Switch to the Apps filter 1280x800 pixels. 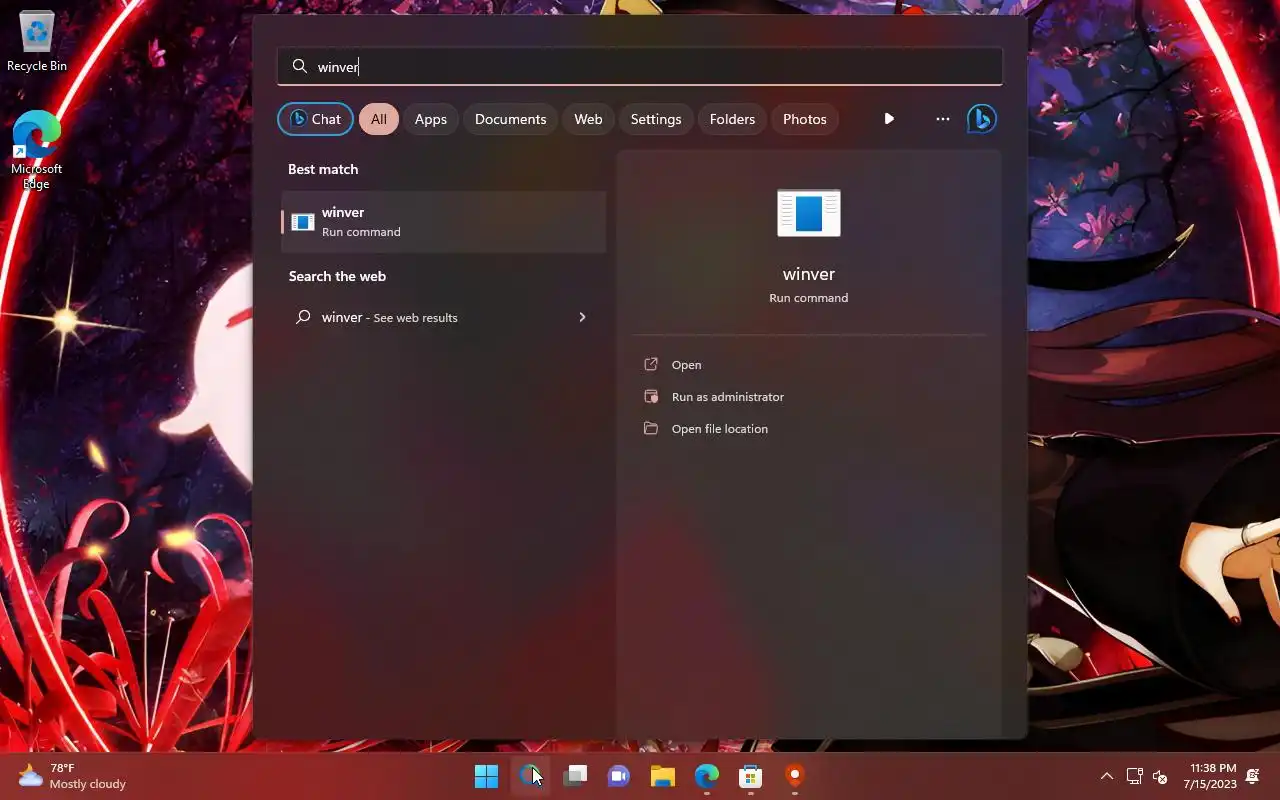point(431,119)
